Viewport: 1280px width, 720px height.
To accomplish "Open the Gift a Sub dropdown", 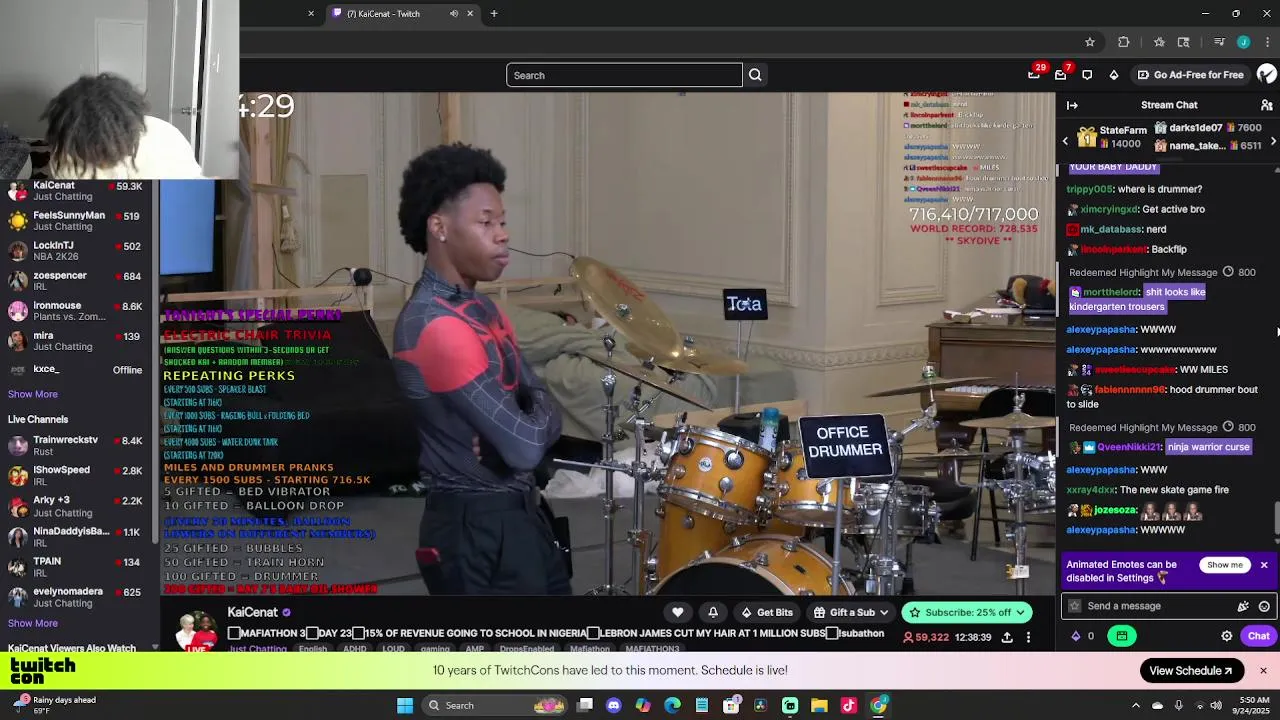I will pos(851,612).
